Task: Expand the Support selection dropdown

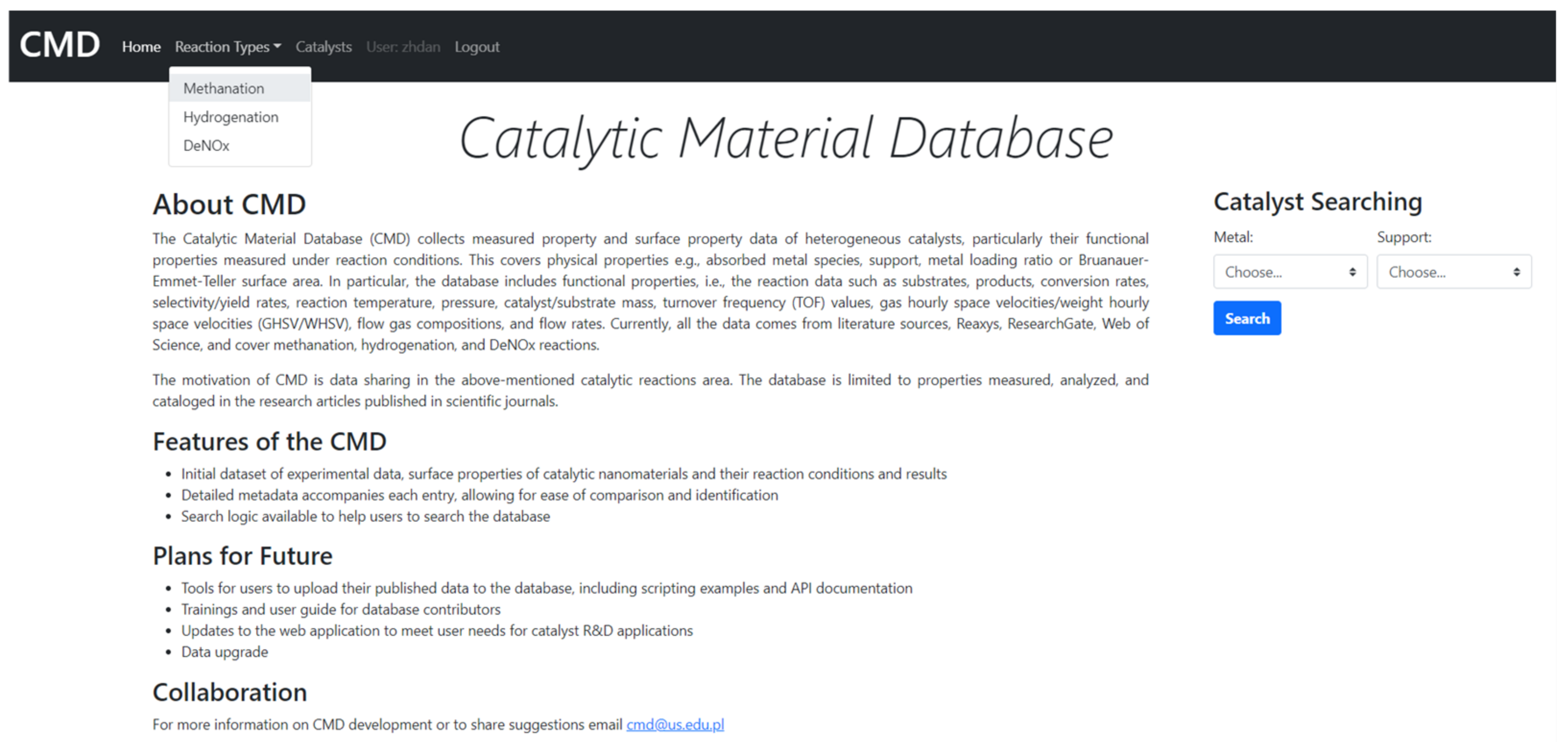Action: coord(1454,272)
